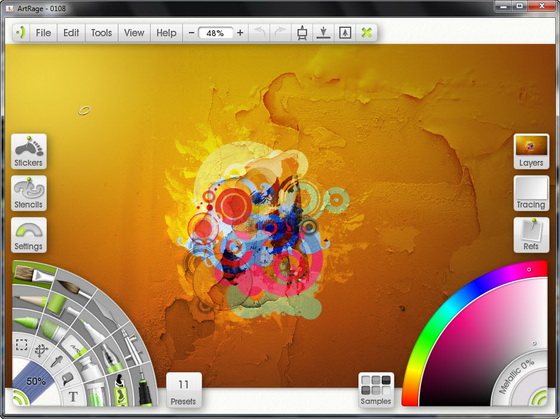Click the framed picture icon in toolbar

tap(345, 33)
